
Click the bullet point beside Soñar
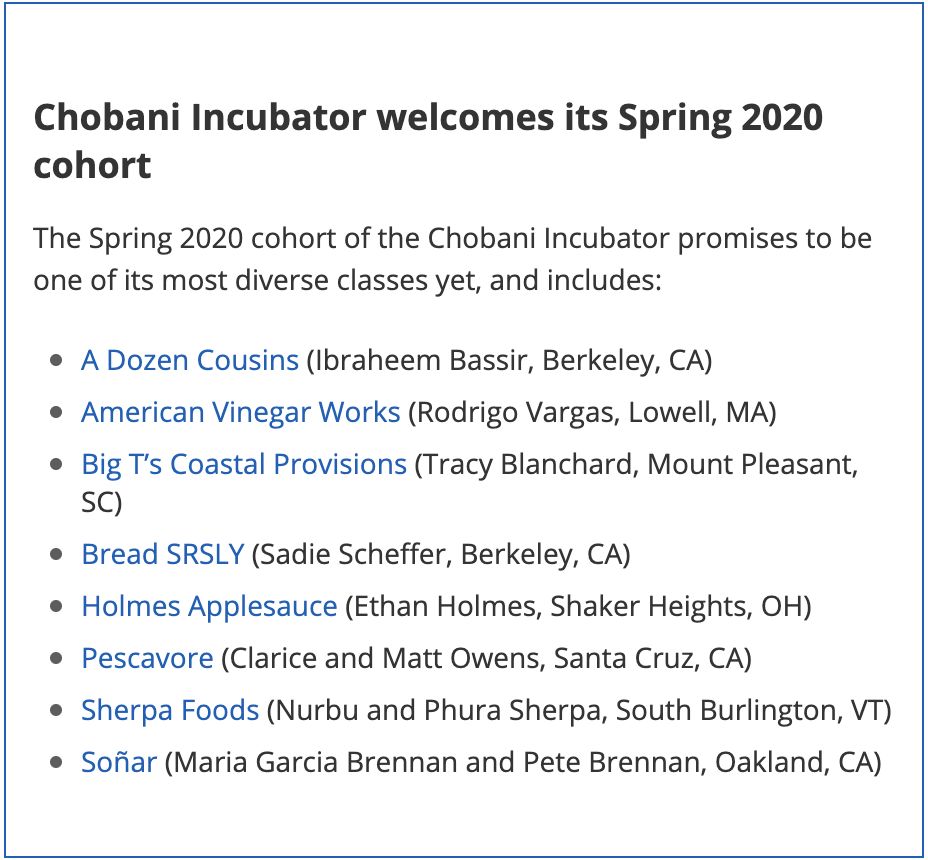57,762
